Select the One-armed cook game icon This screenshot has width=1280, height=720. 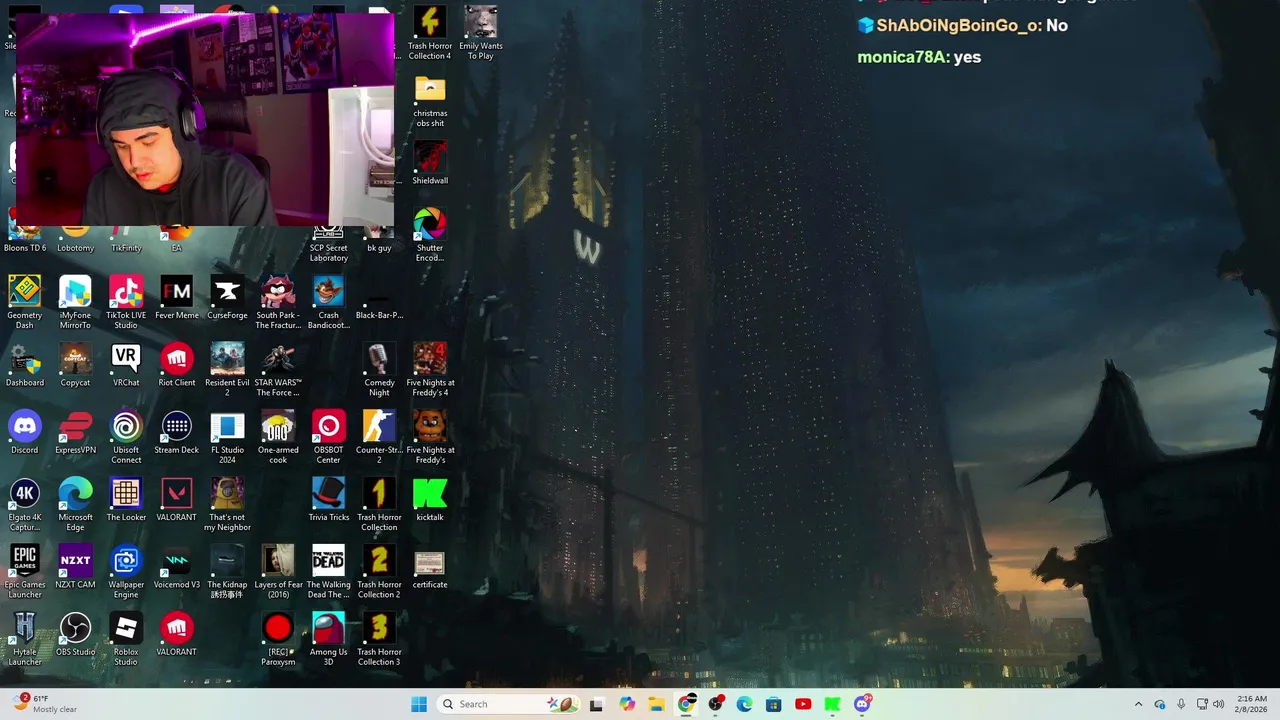(278, 437)
